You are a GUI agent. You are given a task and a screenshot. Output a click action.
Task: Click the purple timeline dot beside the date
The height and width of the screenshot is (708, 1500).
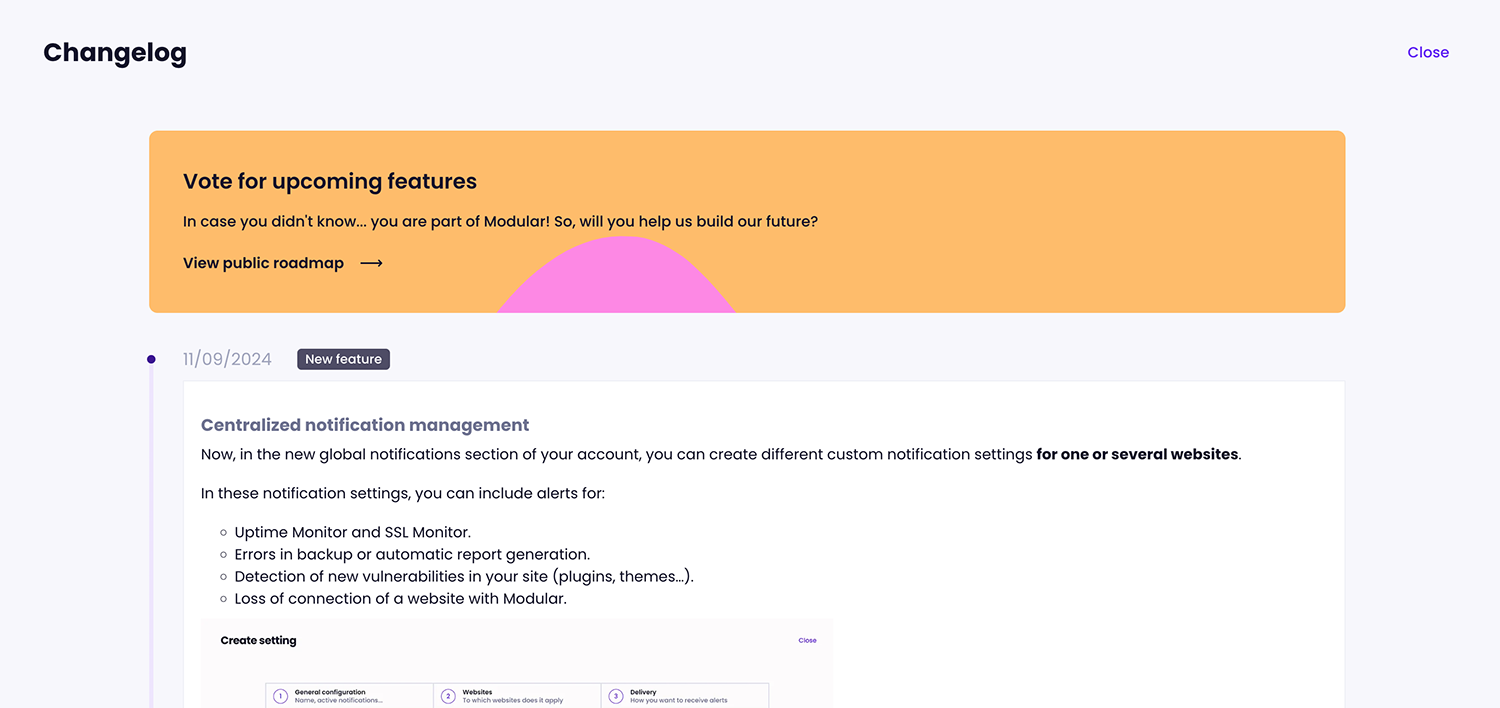tap(151, 358)
